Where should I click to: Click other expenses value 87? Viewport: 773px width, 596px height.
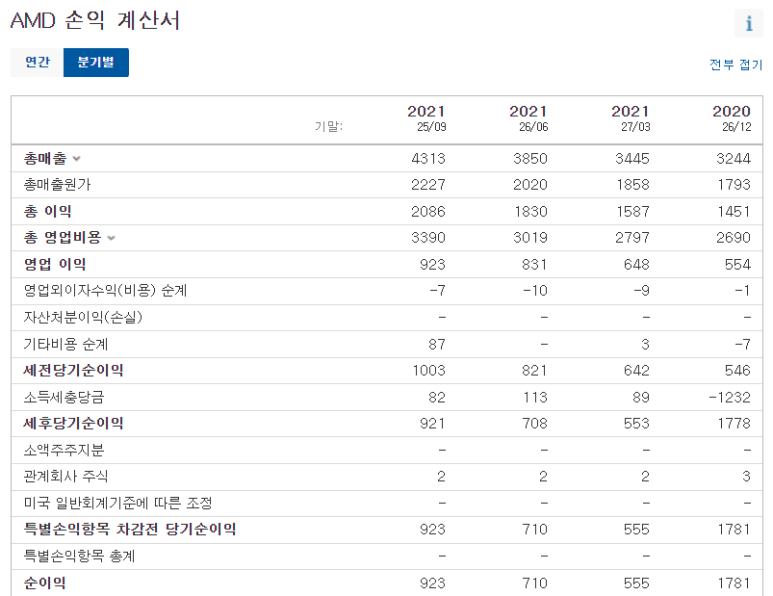pos(437,344)
